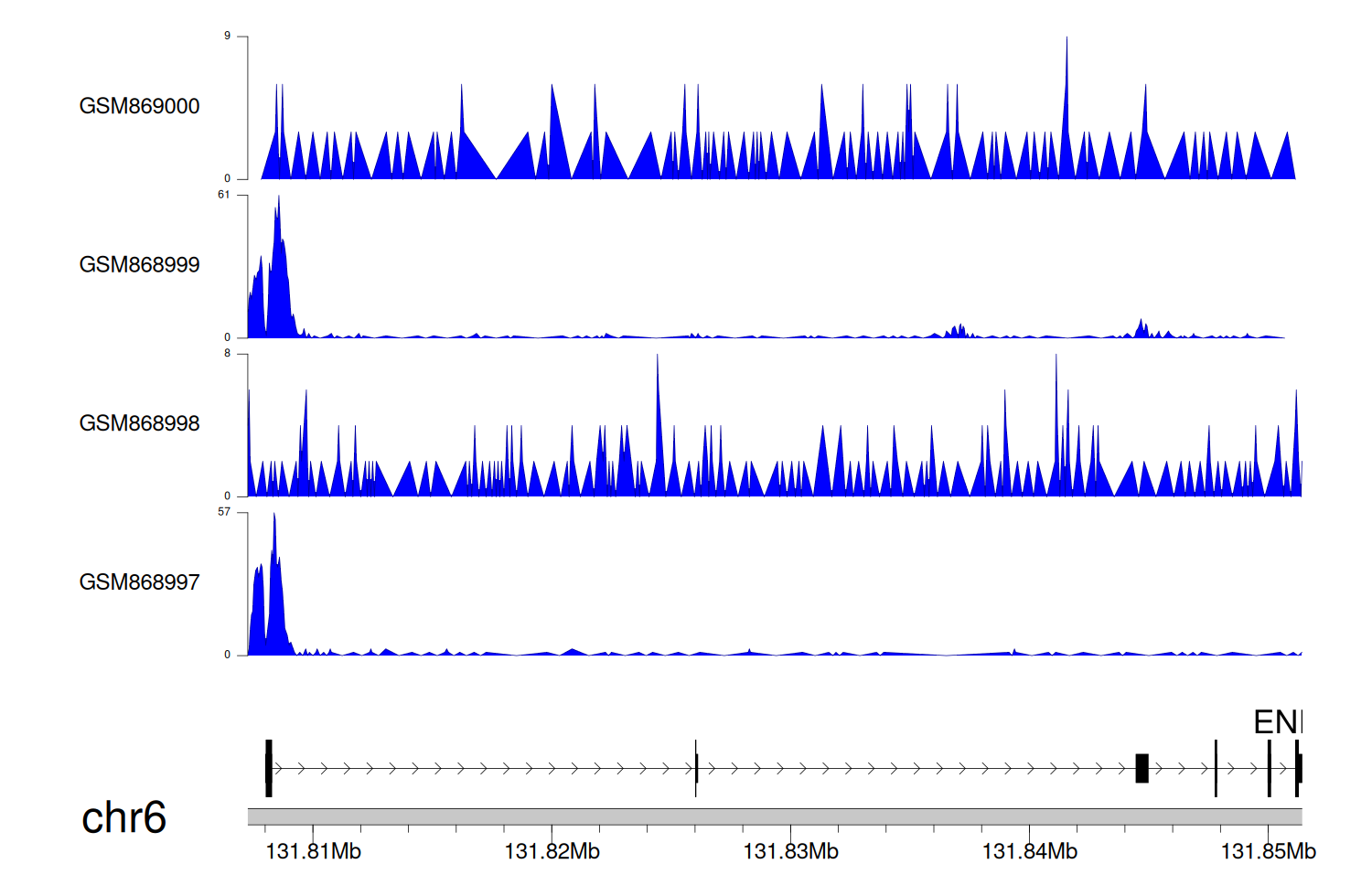Click the y-axis maximum 61 label

click(x=224, y=195)
